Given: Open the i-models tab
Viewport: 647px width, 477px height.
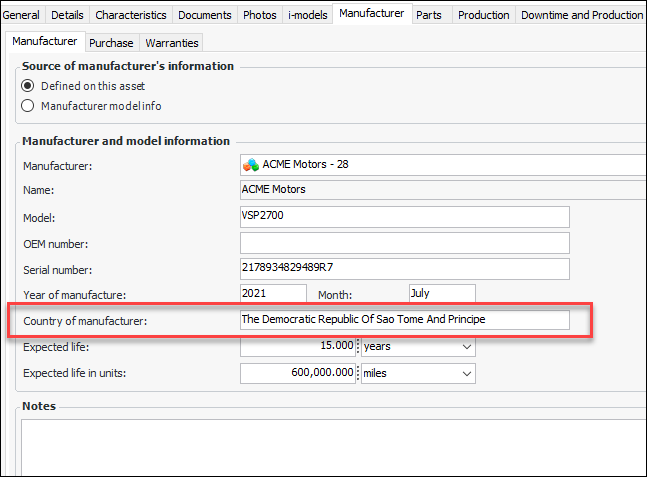Looking at the screenshot, I should click(307, 15).
